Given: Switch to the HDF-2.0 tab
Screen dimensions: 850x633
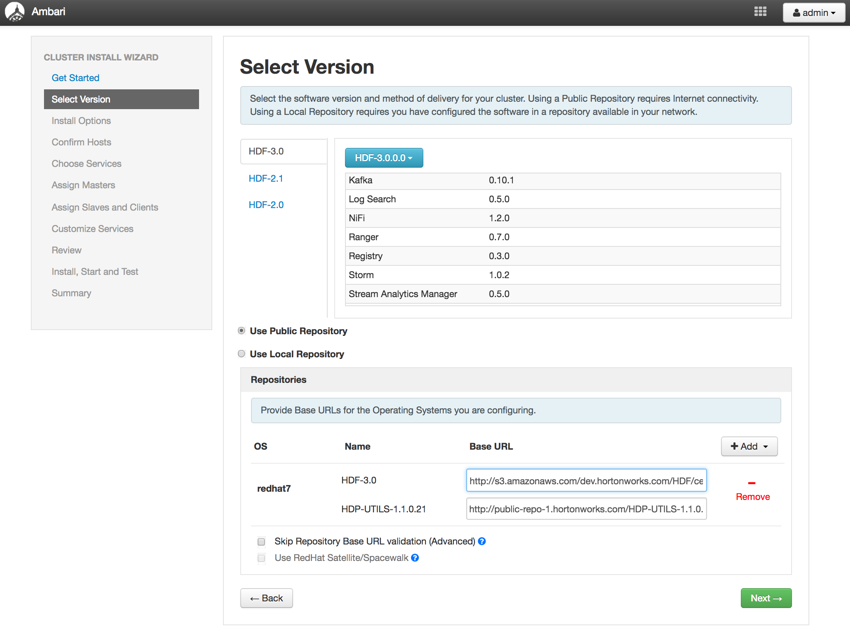Looking at the screenshot, I should pos(266,204).
